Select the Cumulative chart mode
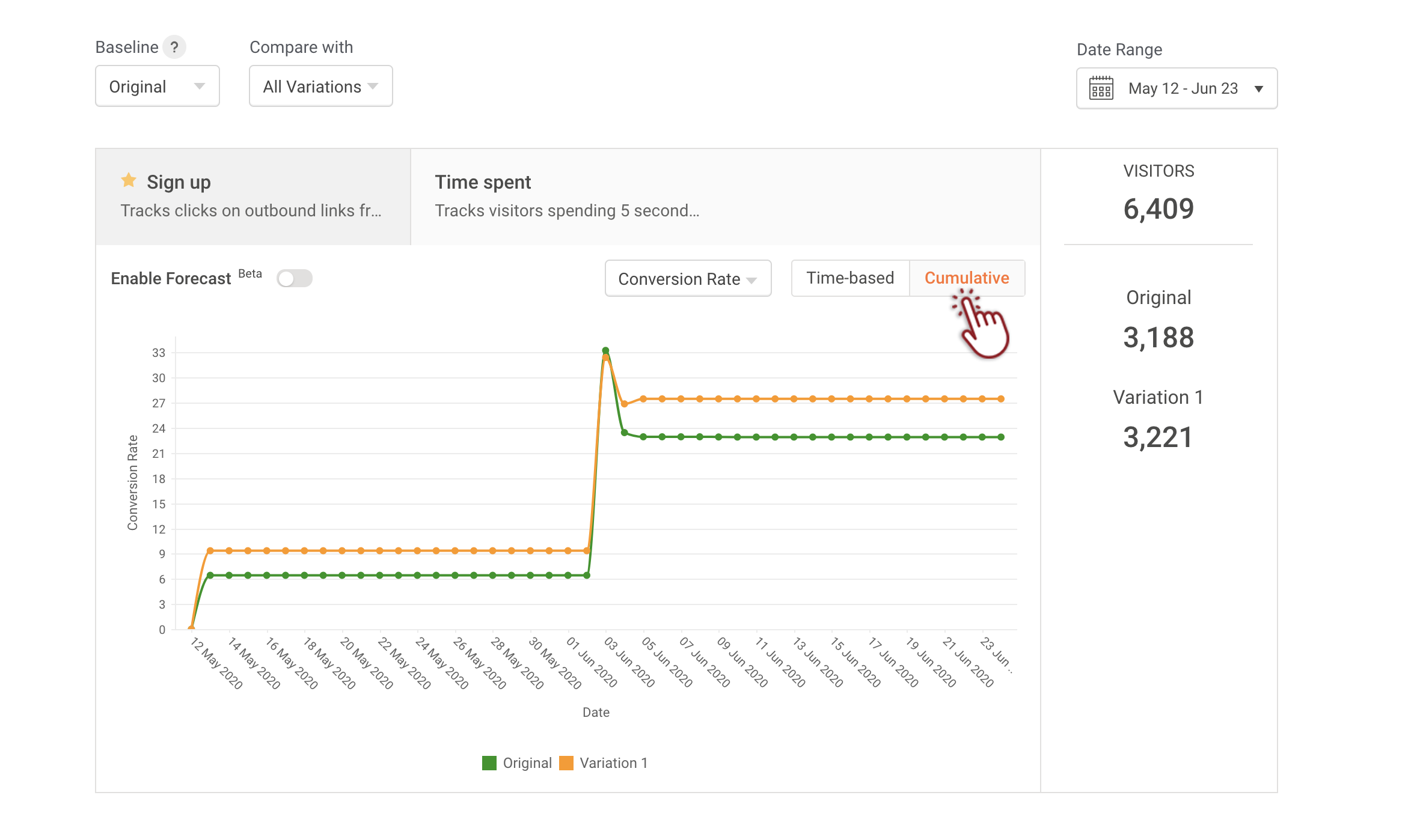This screenshot has height=840, width=1420. click(966, 278)
